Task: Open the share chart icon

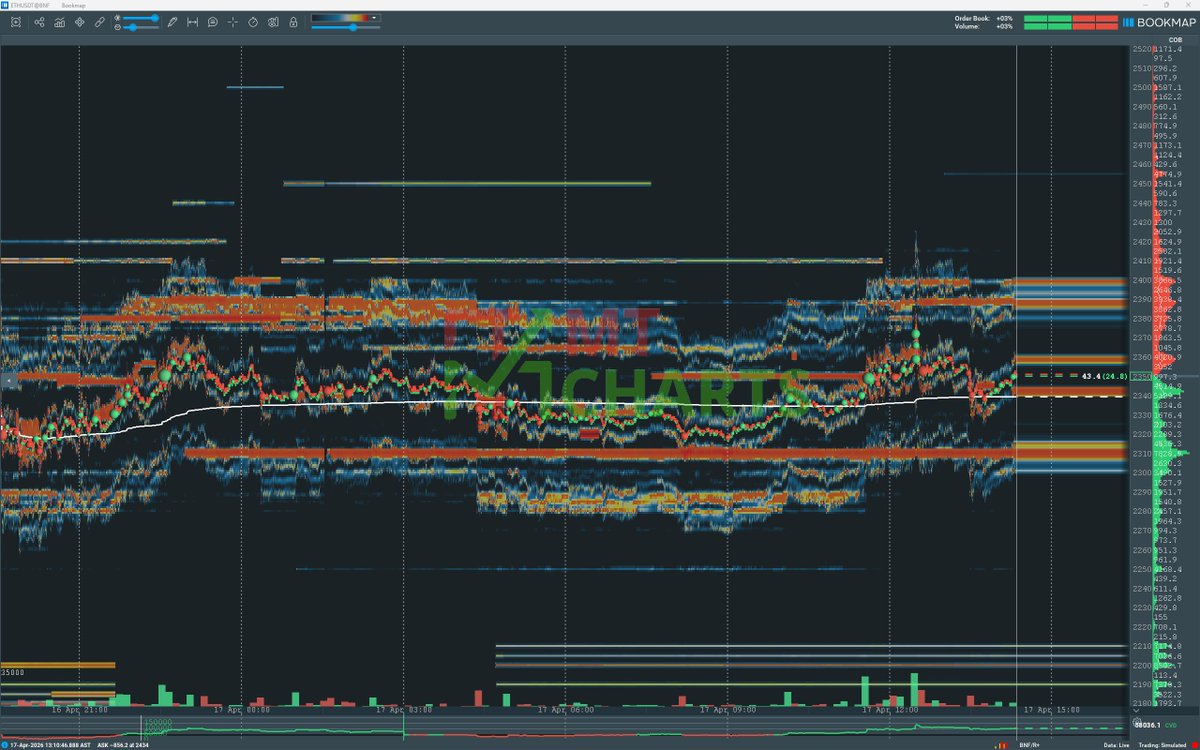Action: 39,22
